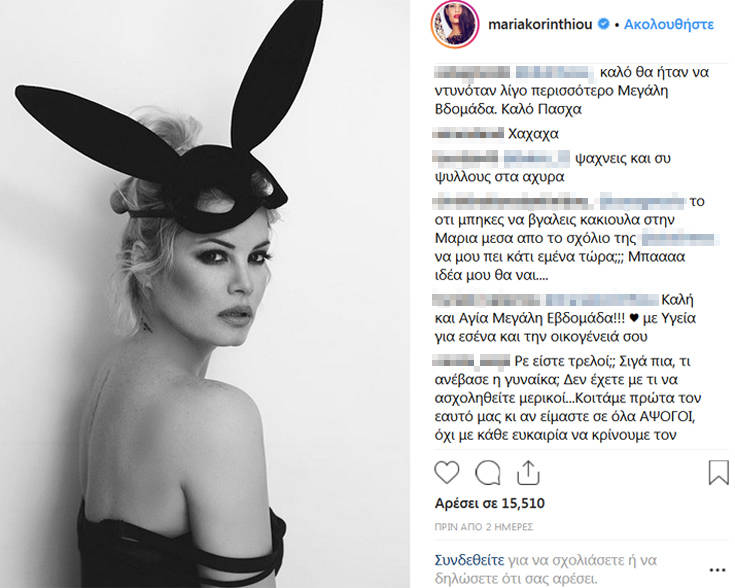The height and width of the screenshot is (588, 735).
Task: Click blurred mention after σχόλιο της
Action: pyautogui.click(x=679, y=238)
